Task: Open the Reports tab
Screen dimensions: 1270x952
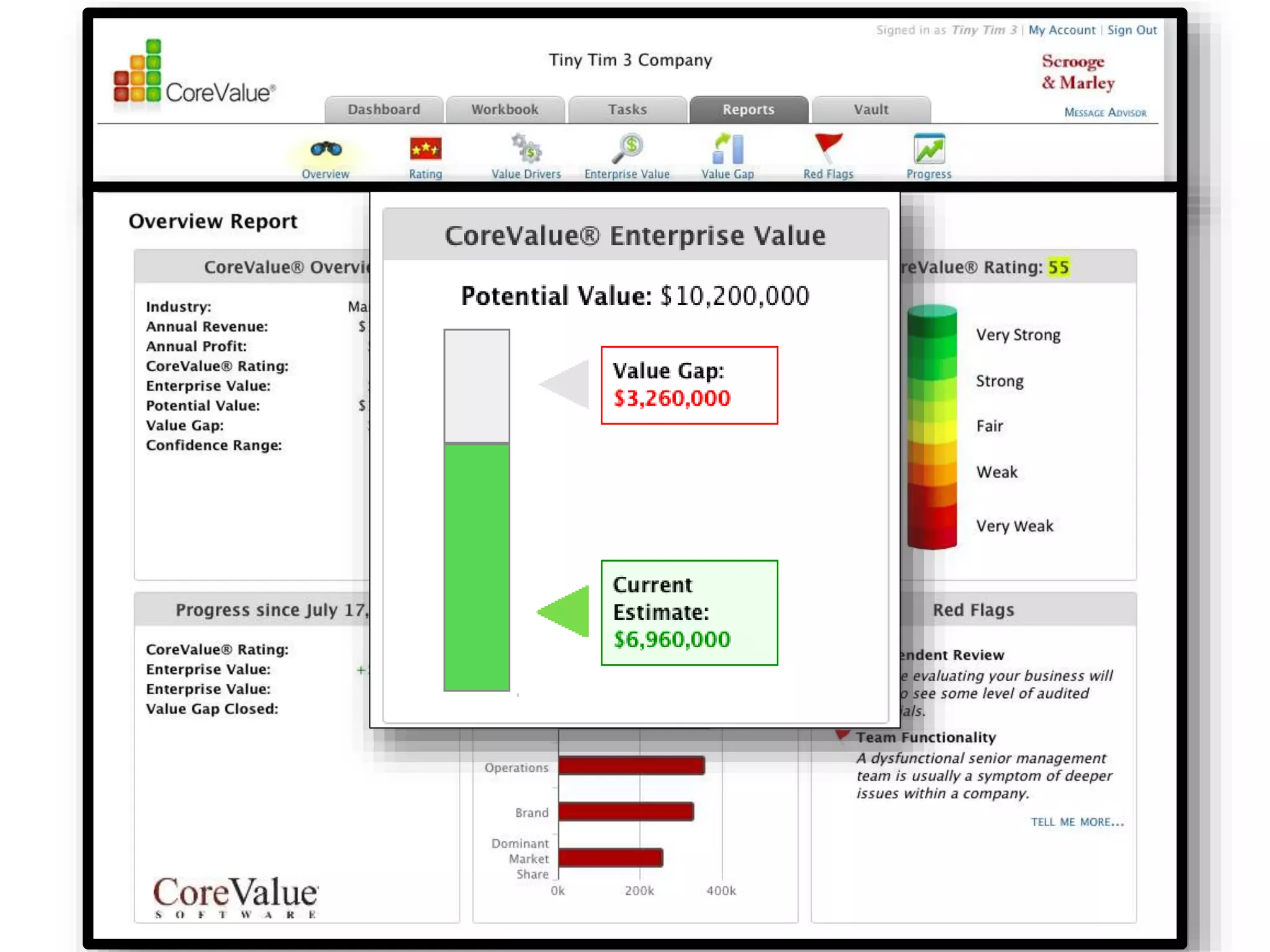Action: pos(748,110)
